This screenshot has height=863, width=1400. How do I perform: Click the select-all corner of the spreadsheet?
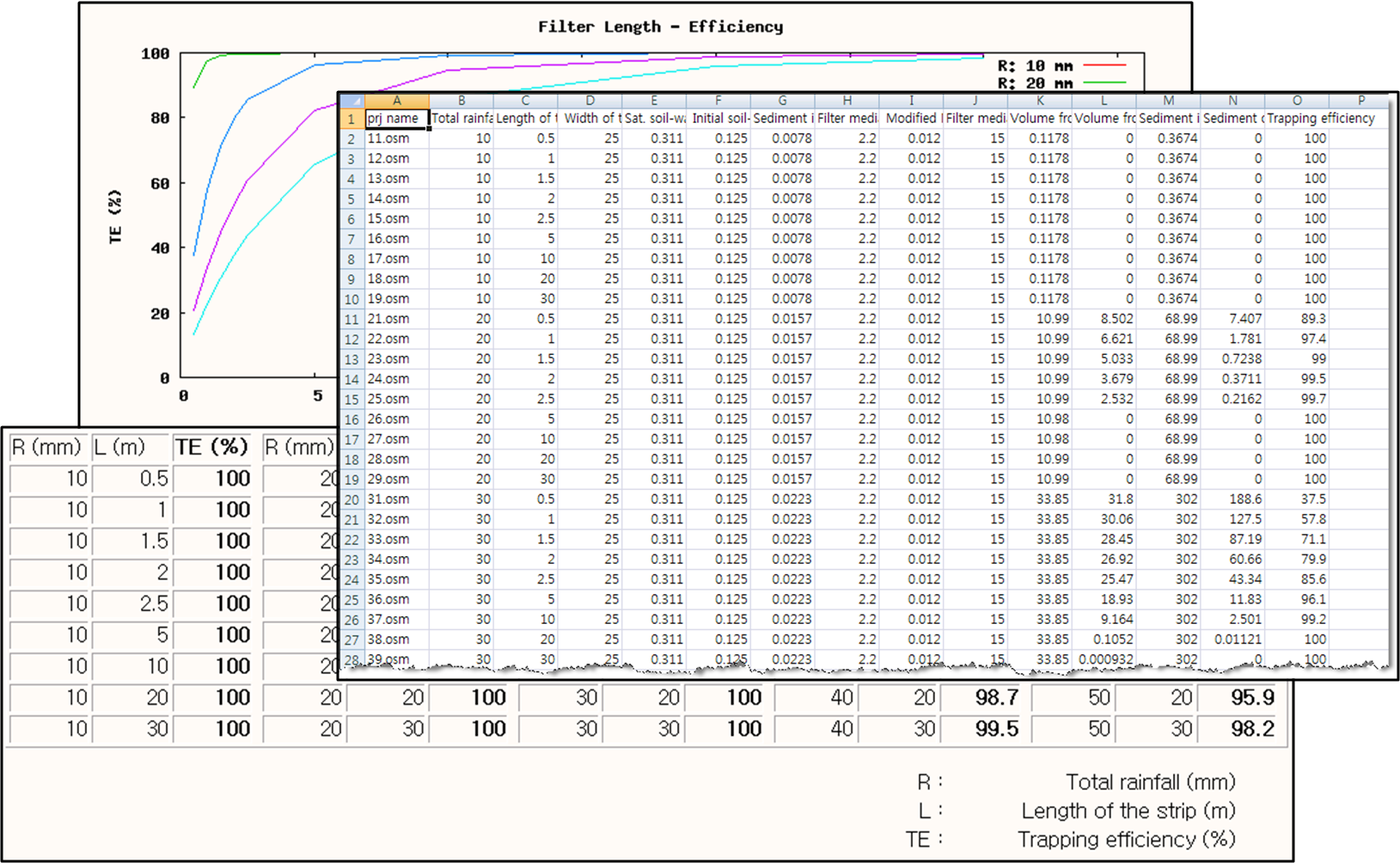pyautogui.click(x=352, y=101)
